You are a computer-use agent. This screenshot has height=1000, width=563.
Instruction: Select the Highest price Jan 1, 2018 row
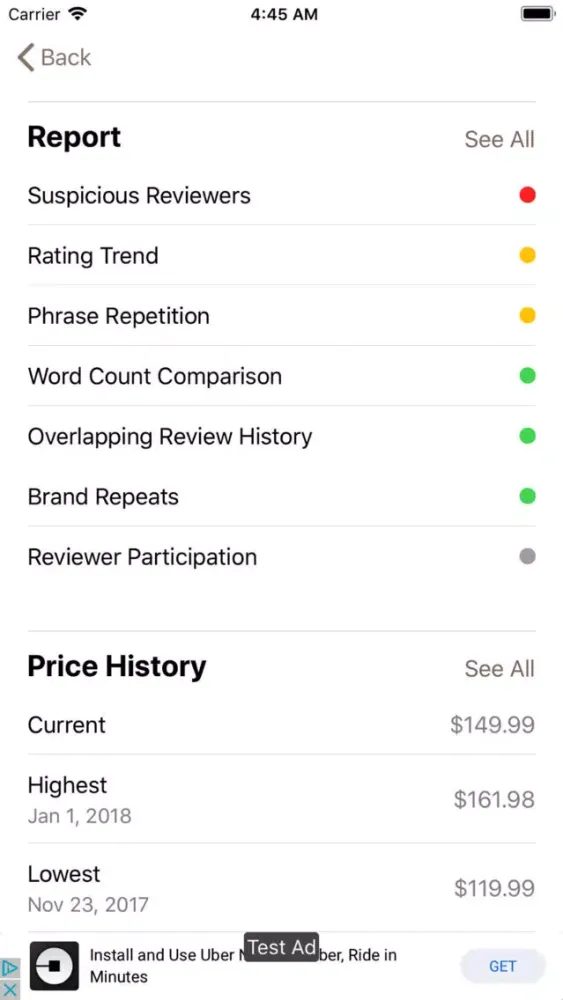[x=281, y=799]
